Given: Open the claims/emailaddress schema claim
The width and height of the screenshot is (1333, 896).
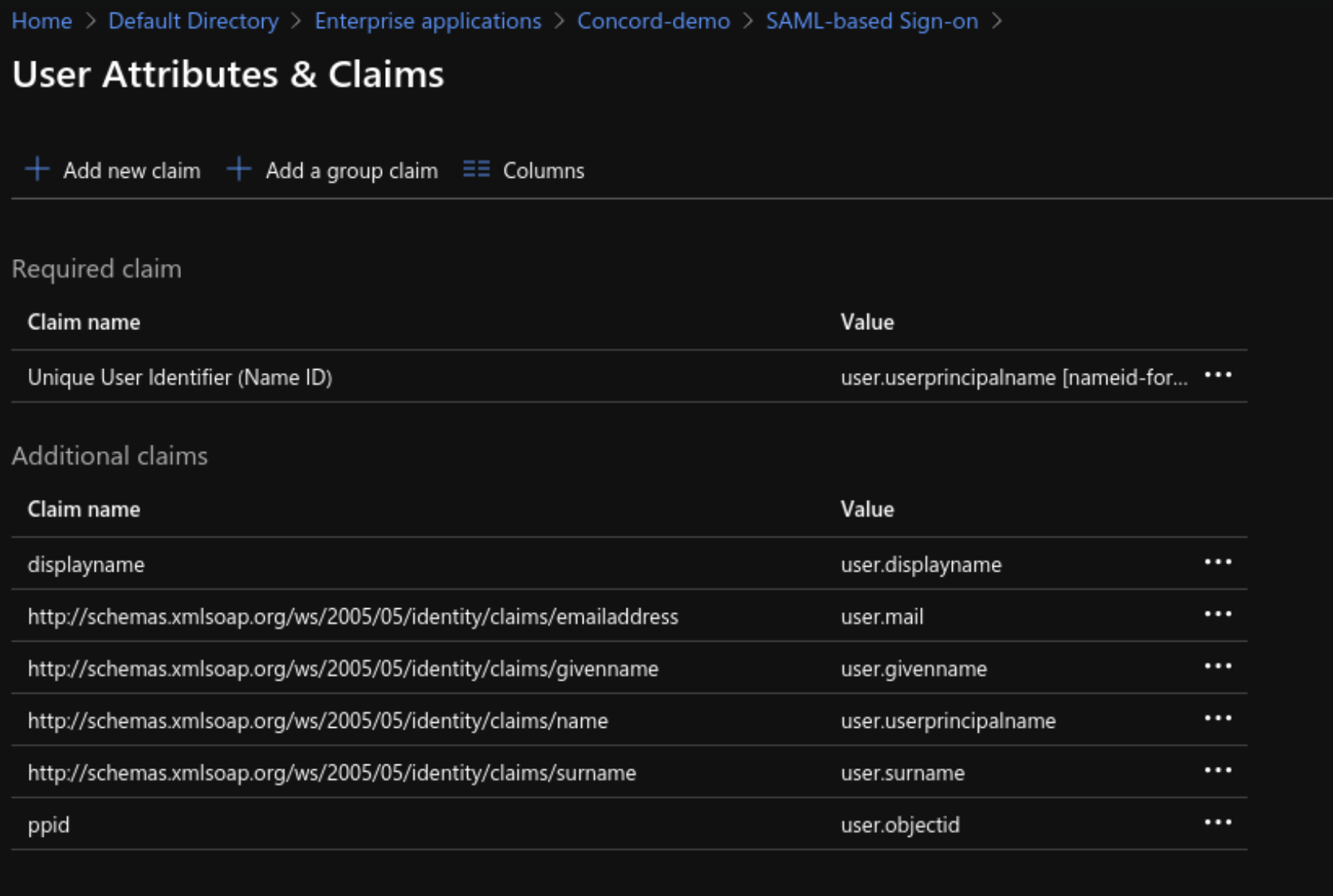Looking at the screenshot, I should pos(353,616).
